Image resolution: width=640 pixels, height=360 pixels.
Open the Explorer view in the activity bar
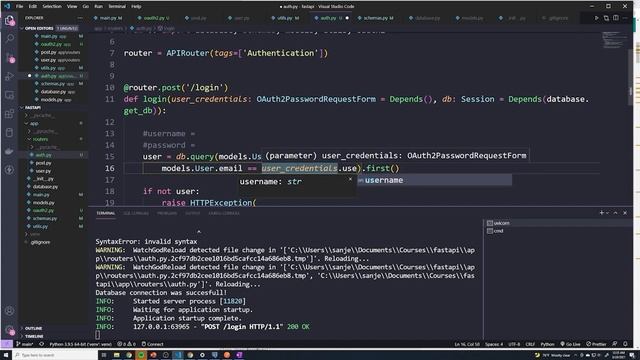point(9,20)
